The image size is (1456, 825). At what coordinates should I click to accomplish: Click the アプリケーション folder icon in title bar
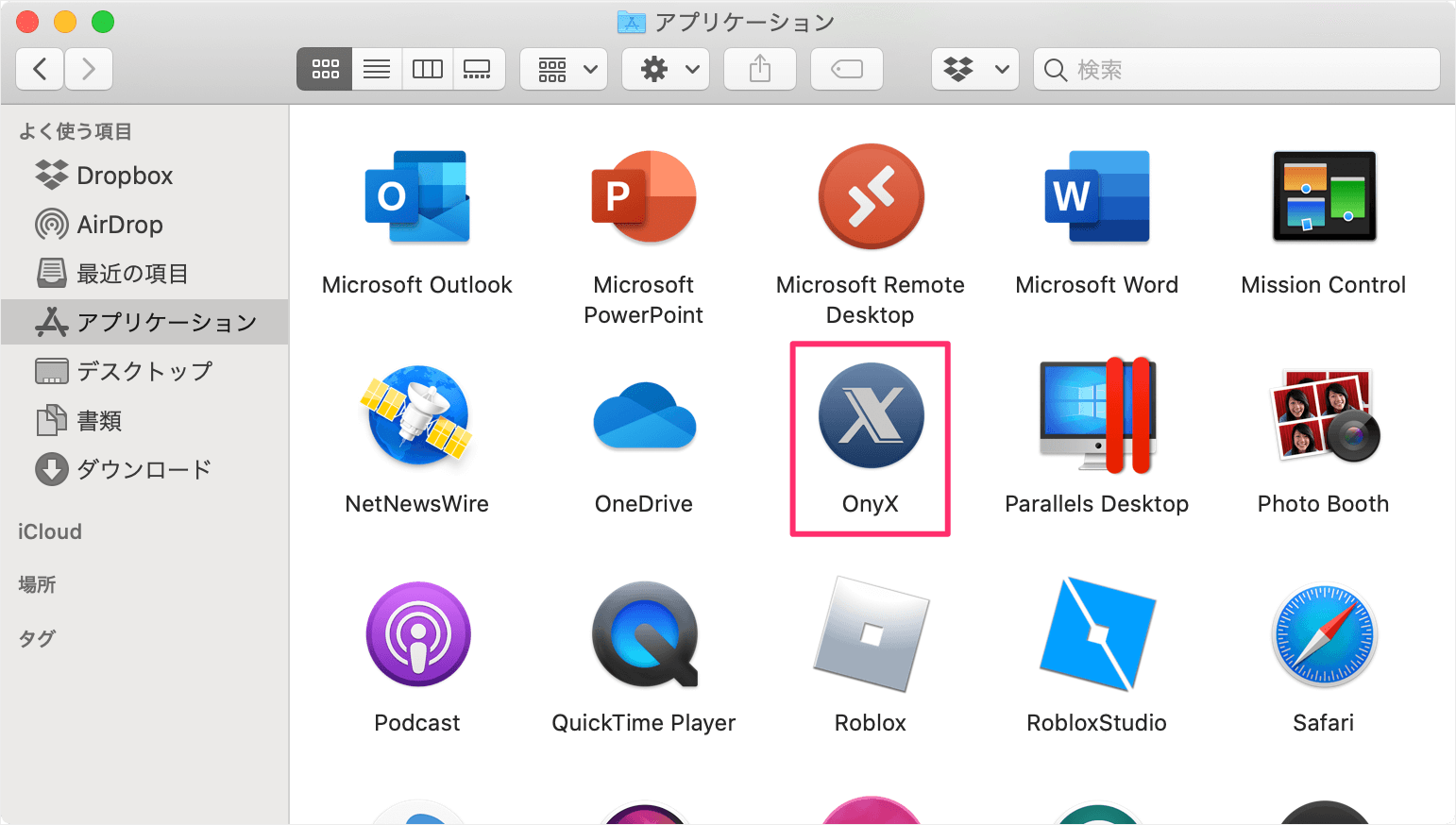[631, 22]
